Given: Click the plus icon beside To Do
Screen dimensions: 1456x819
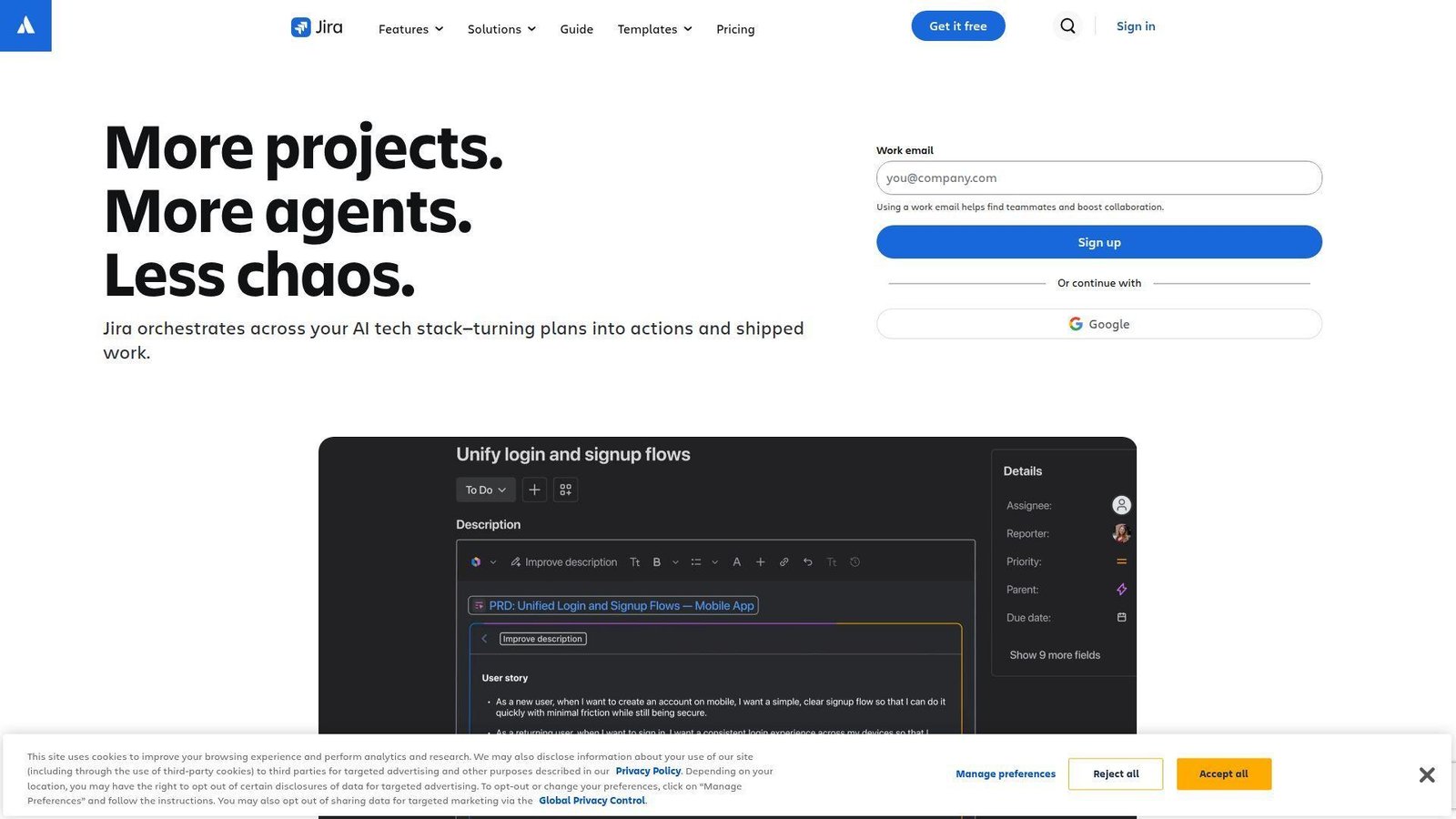Looking at the screenshot, I should point(534,490).
